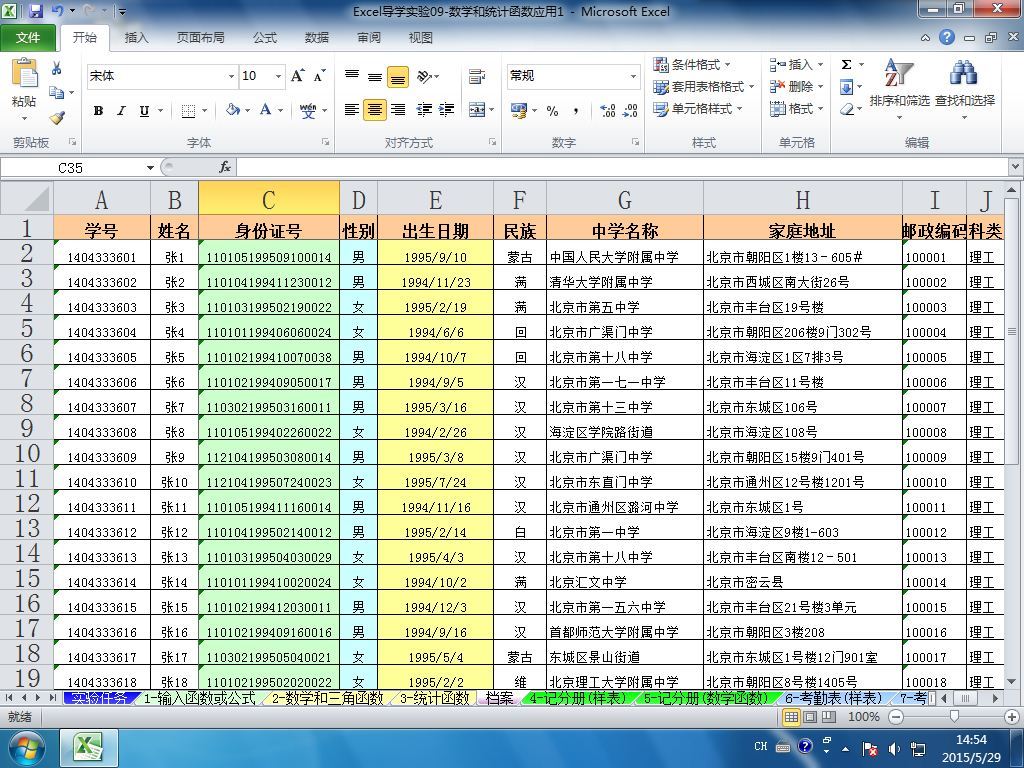The height and width of the screenshot is (768, 1024).
Task: Expand Format as Table menu
Action: pyautogui.click(x=703, y=86)
